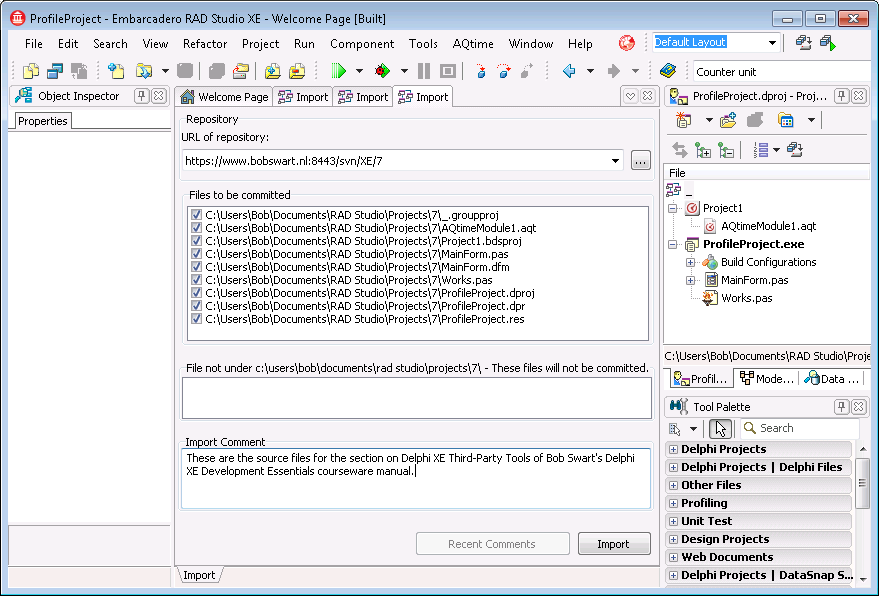This screenshot has width=879, height=596.
Task: Click Expand All tree icon in Project Manager
Action: (x=703, y=150)
